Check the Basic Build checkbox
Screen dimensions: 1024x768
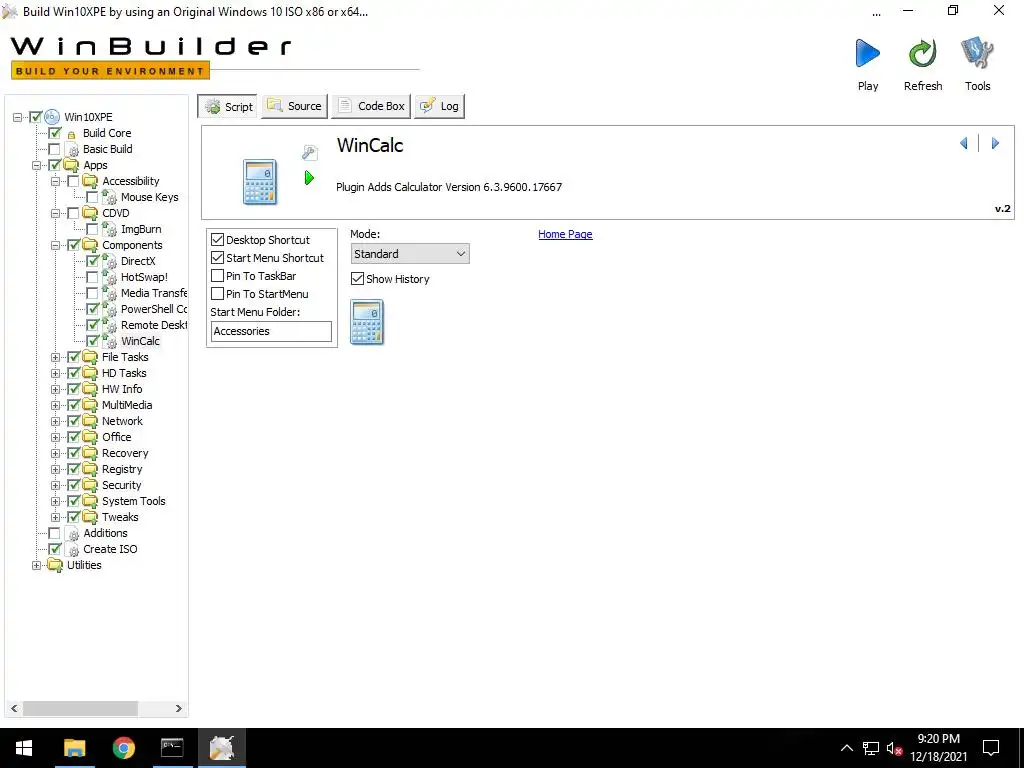(x=54, y=150)
